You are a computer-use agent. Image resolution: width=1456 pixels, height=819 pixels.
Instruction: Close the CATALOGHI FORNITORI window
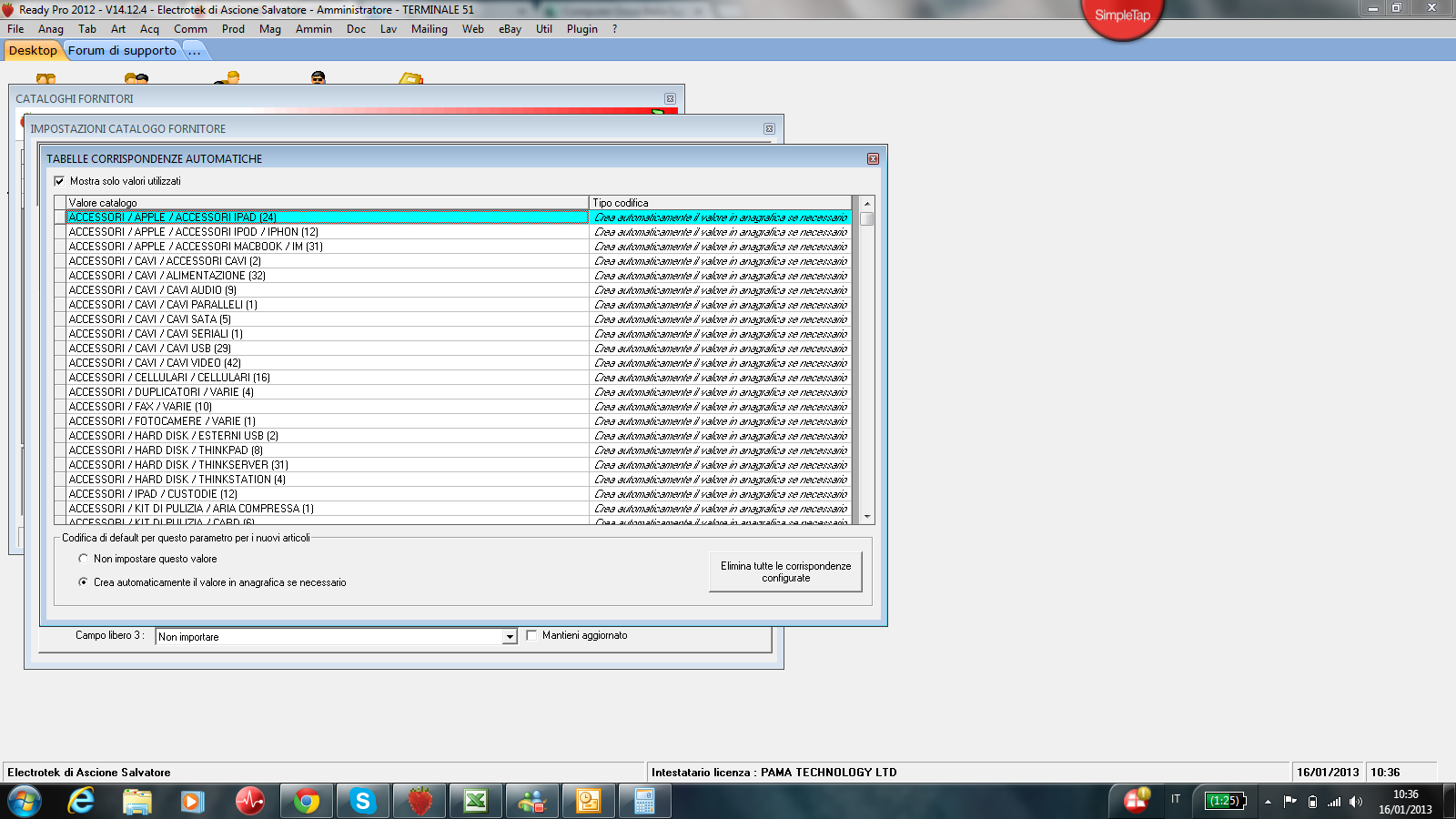pyautogui.click(x=670, y=98)
